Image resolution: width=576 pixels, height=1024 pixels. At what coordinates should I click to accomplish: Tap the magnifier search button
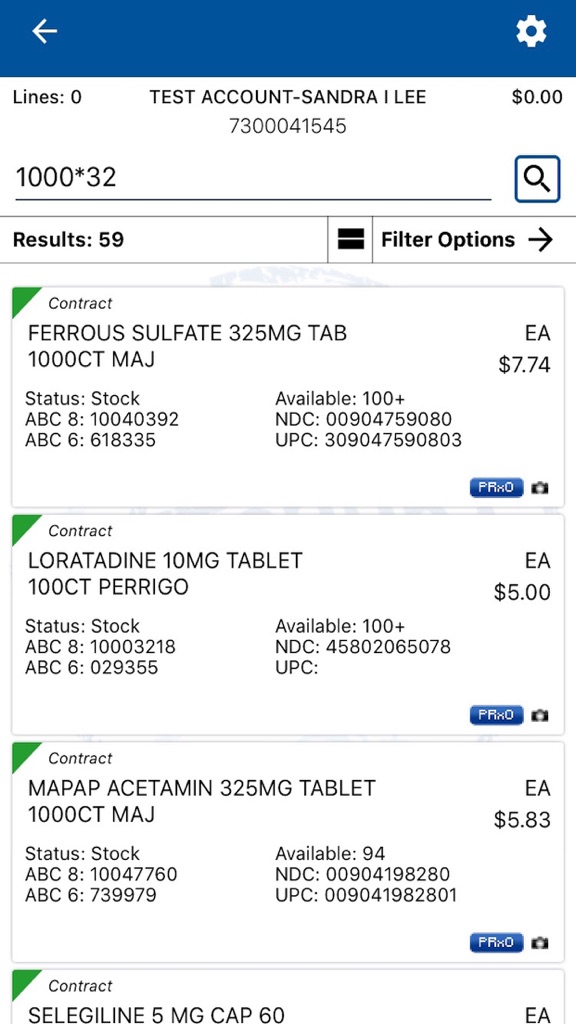[x=537, y=178]
